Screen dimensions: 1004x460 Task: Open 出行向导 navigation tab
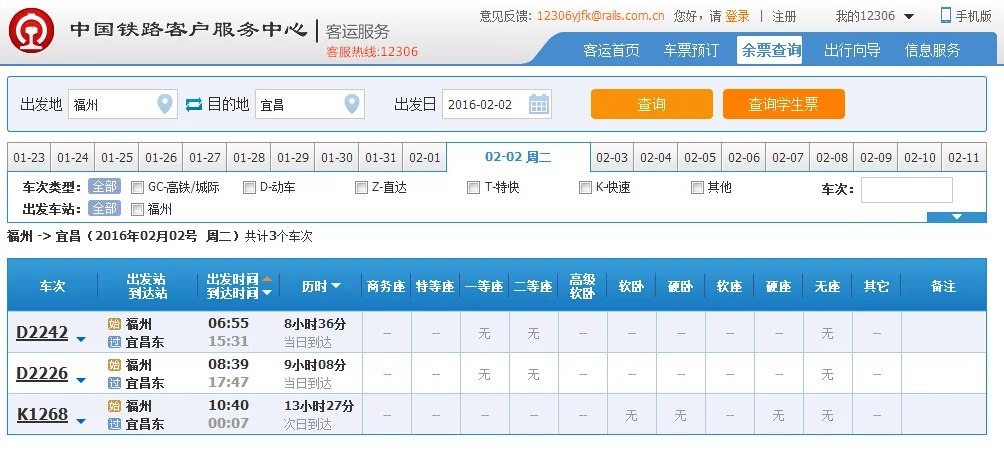tap(852, 51)
